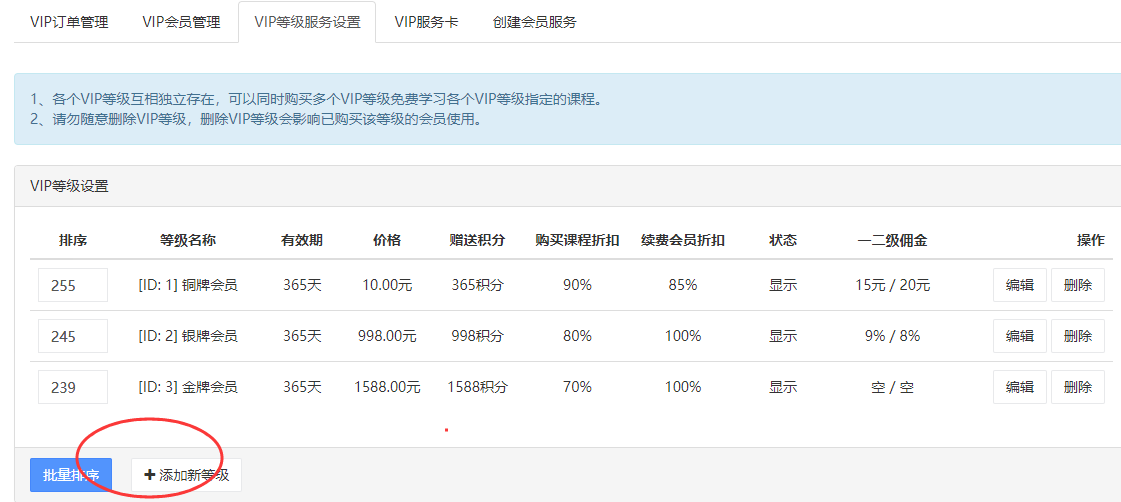This screenshot has height=502, width=1121.
Task: Click the [ID: 3] 金牌会员 name cell
Action: coord(188,388)
